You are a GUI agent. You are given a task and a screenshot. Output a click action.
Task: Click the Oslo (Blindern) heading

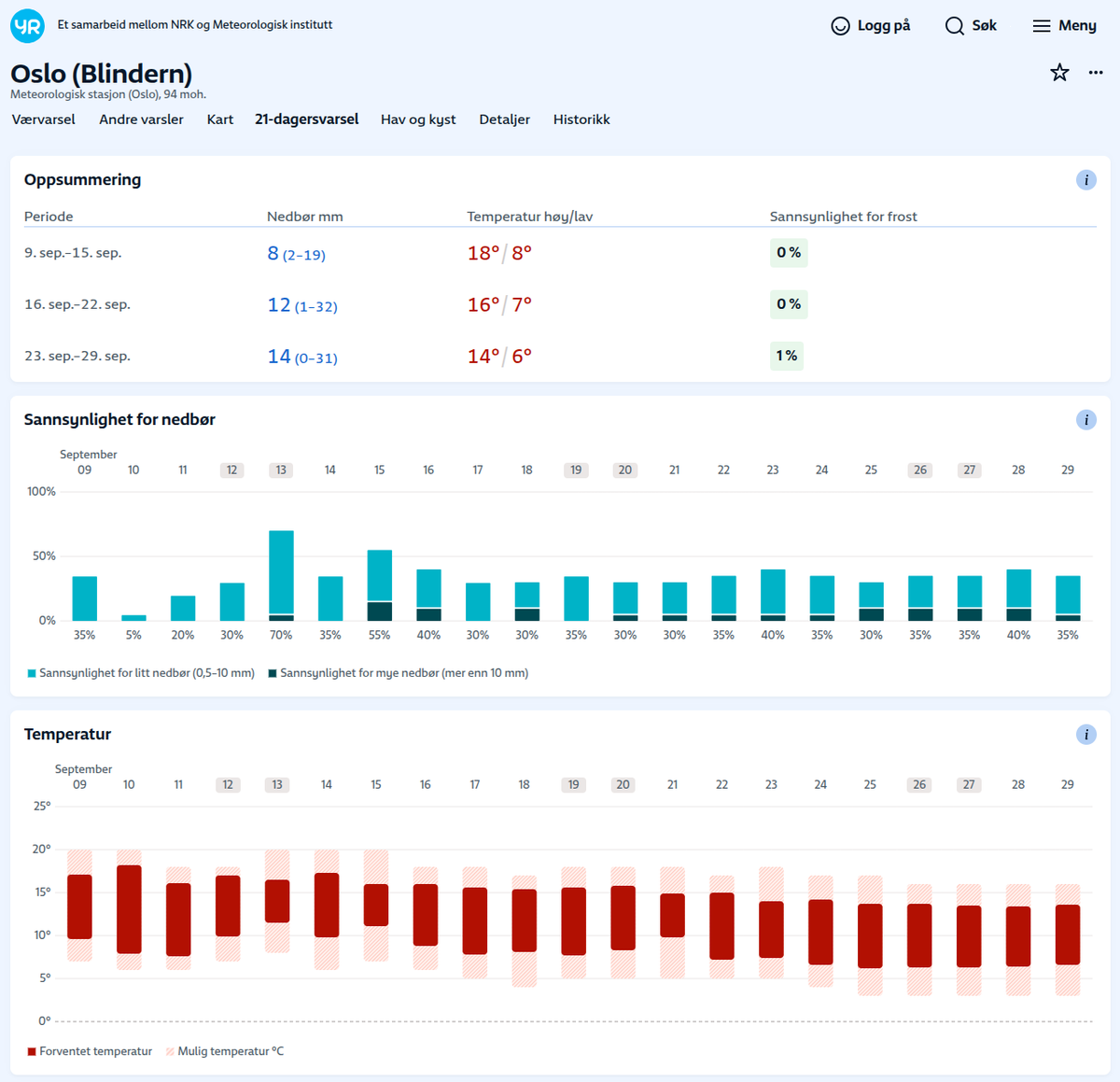(x=102, y=73)
